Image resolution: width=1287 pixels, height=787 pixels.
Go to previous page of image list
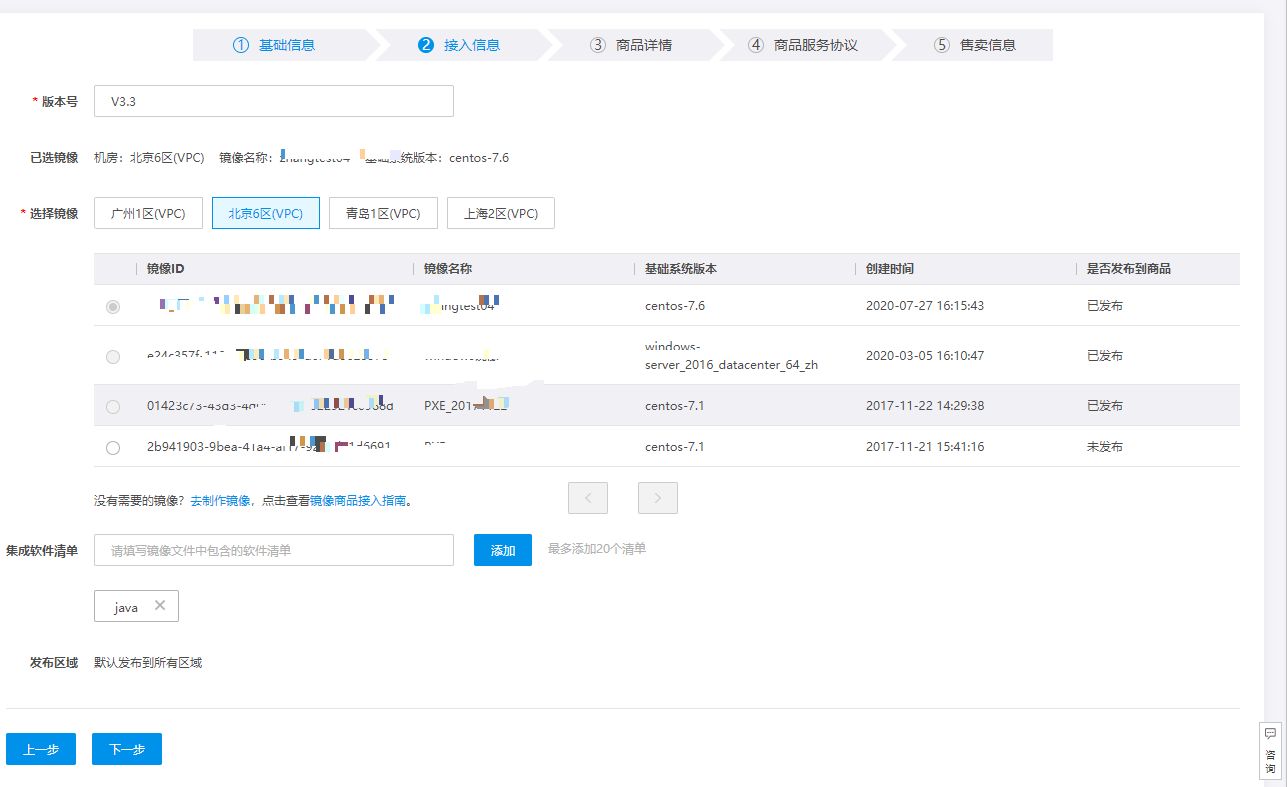[x=588, y=498]
